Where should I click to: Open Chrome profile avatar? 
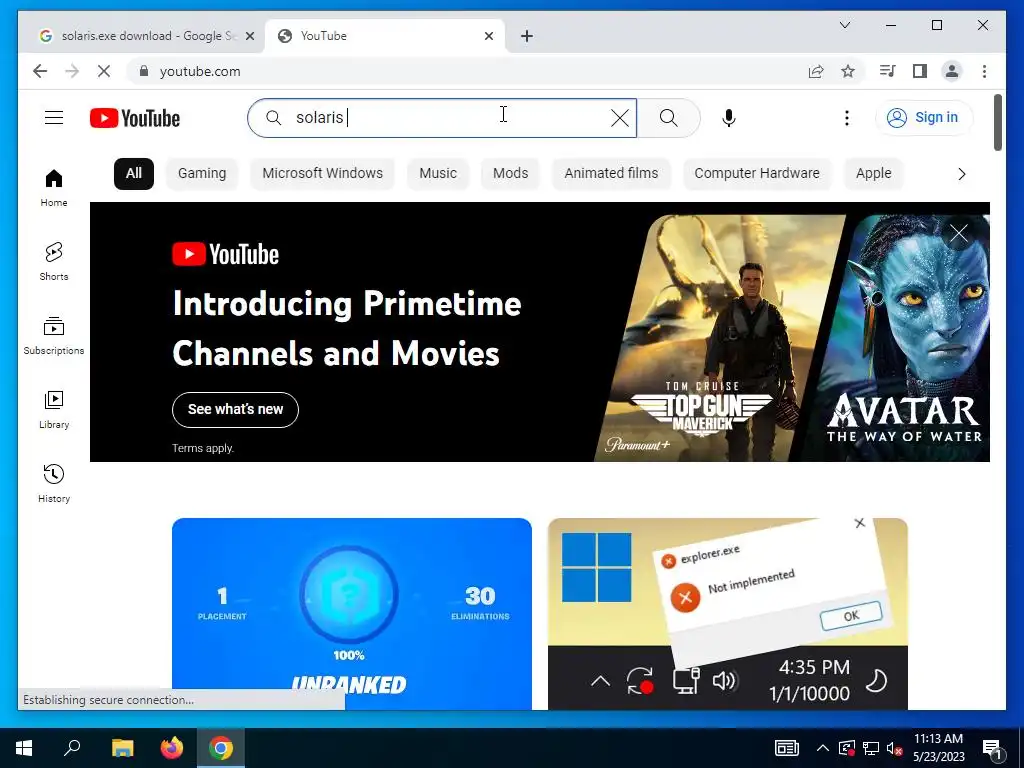pos(952,71)
